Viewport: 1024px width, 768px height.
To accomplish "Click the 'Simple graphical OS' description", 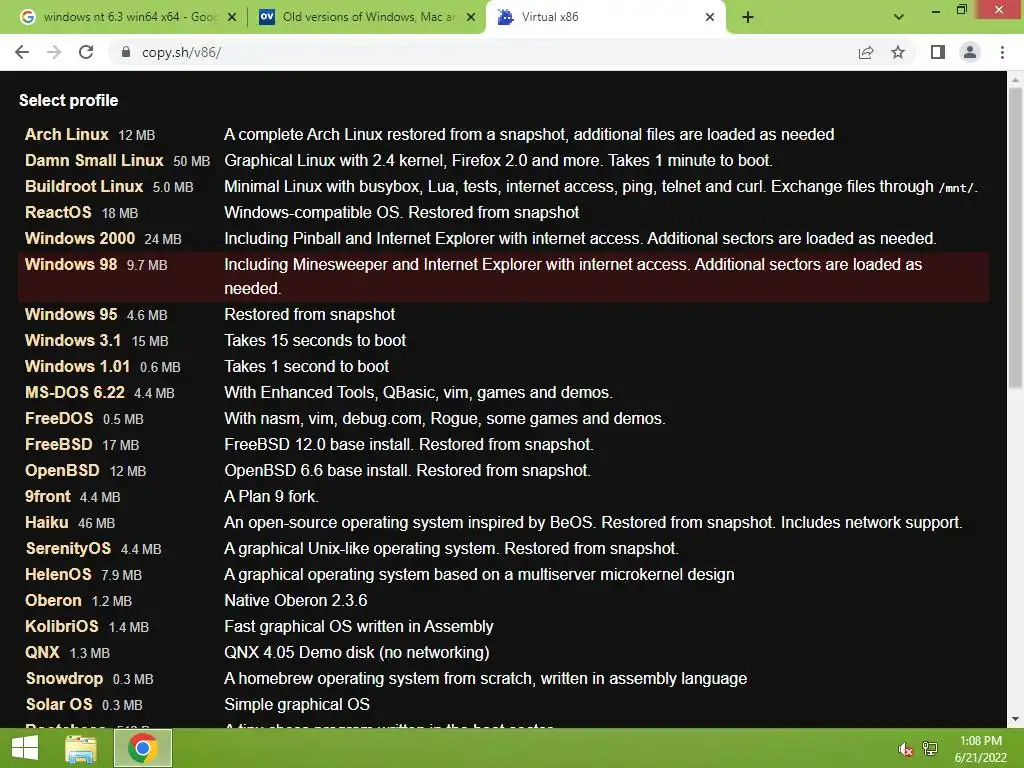I will (296, 705).
